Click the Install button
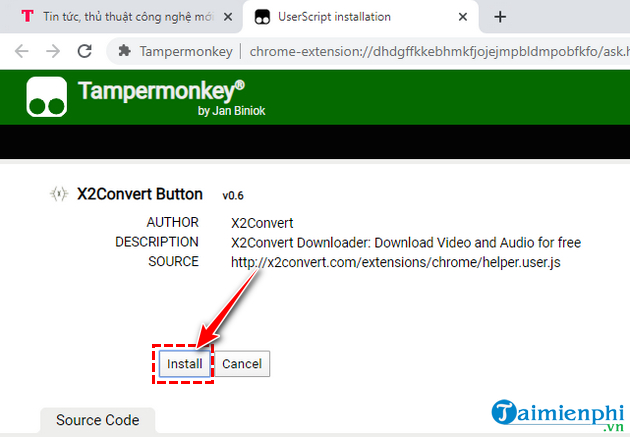 (184, 363)
